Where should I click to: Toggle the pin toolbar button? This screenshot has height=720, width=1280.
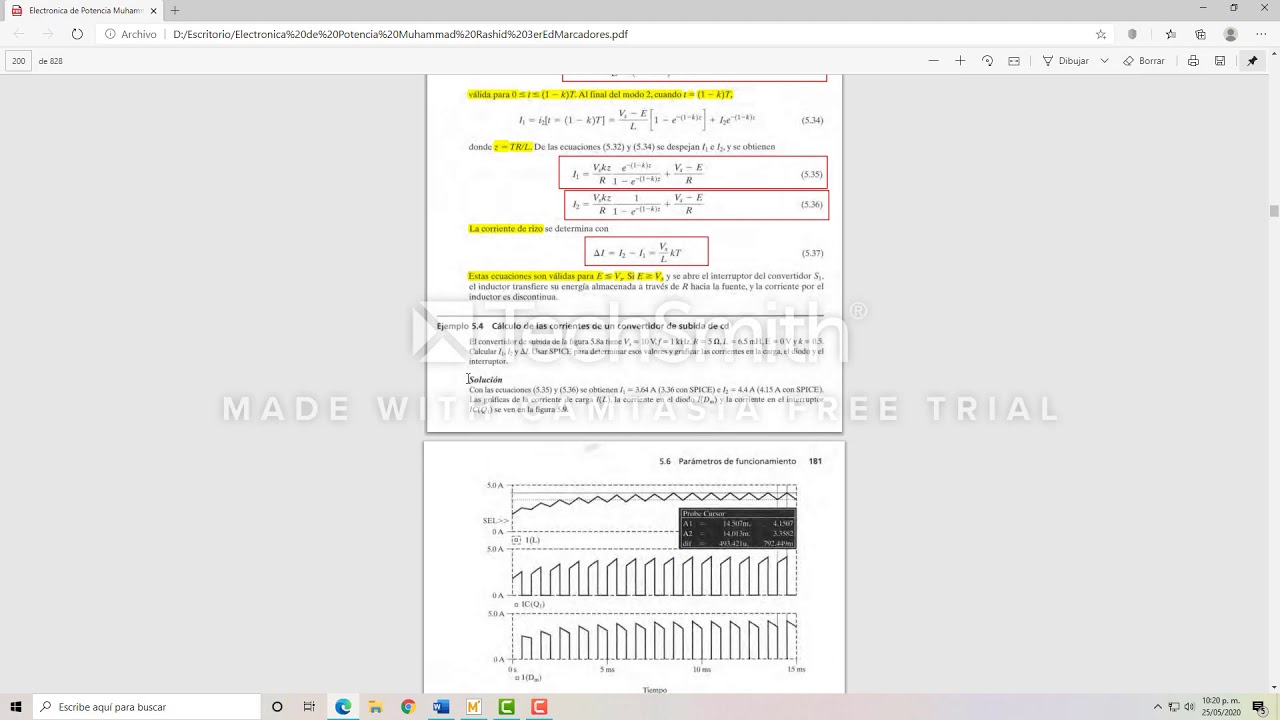coord(1252,61)
